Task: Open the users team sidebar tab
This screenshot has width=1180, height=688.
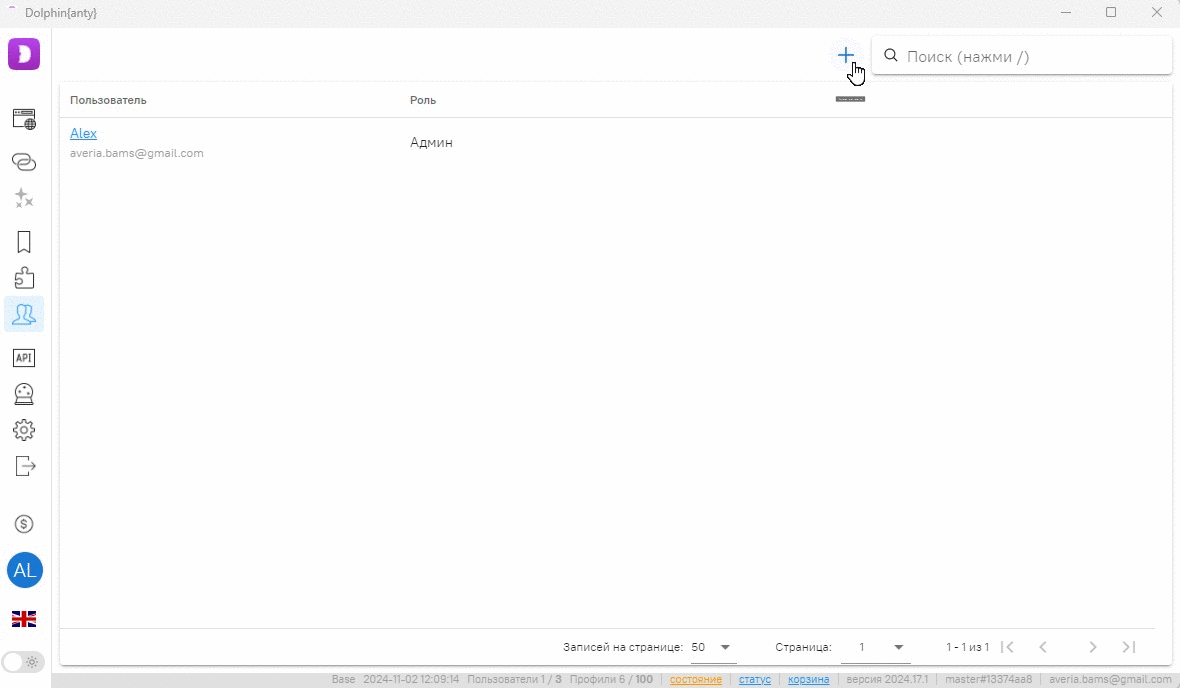Action: point(24,314)
